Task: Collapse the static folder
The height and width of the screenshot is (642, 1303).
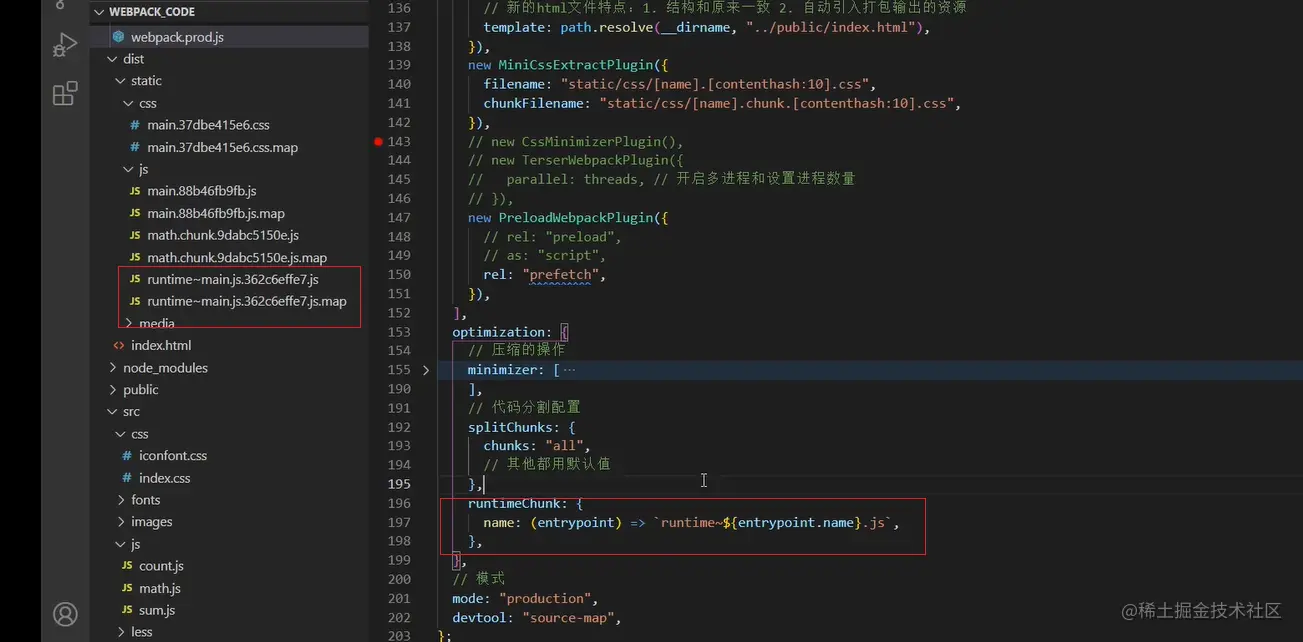Action: pos(120,81)
